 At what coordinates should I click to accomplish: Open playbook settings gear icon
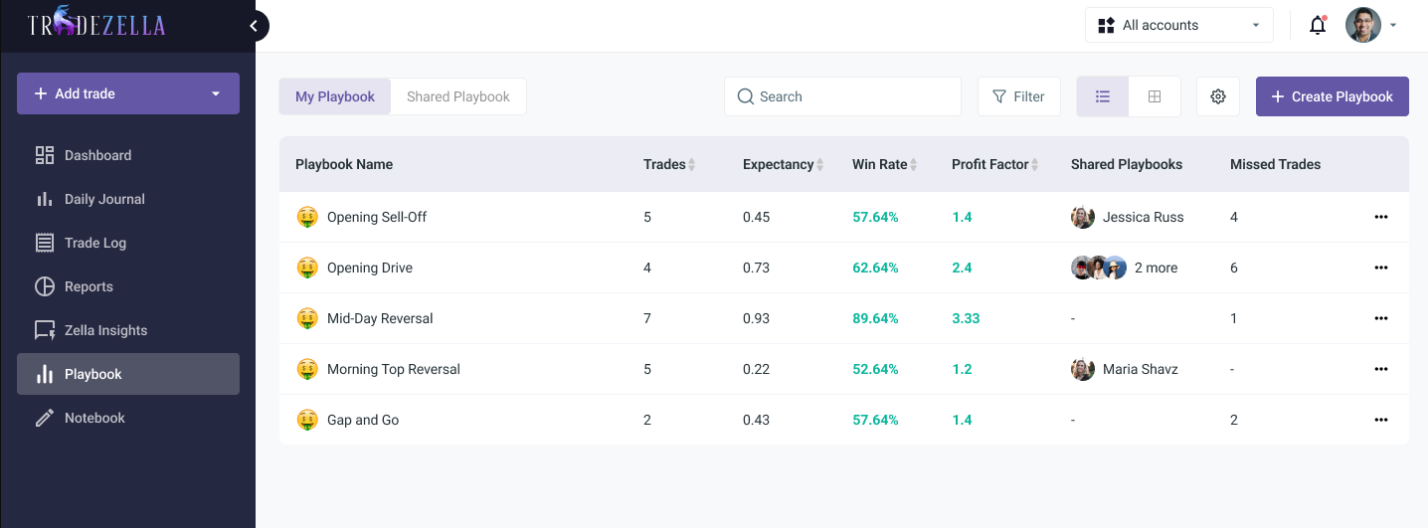click(1218, 97)
